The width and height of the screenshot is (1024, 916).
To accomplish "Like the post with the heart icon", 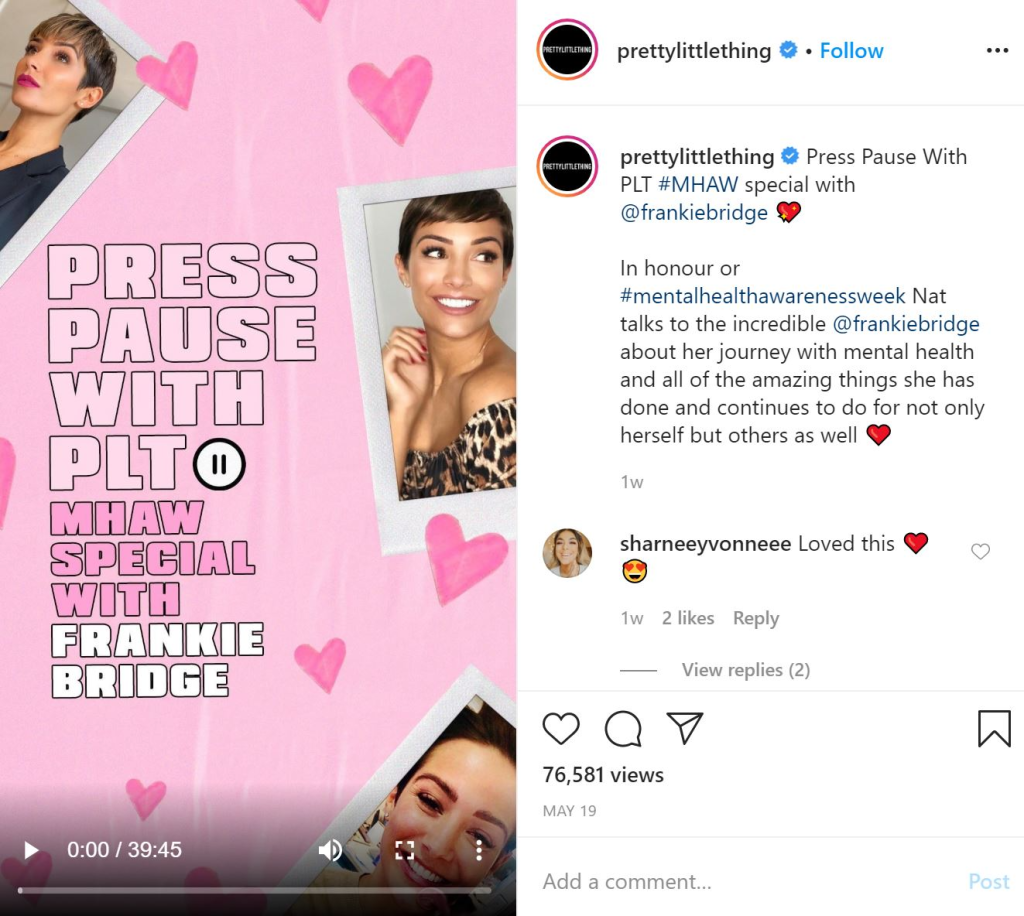I will (x=561, y=728).
